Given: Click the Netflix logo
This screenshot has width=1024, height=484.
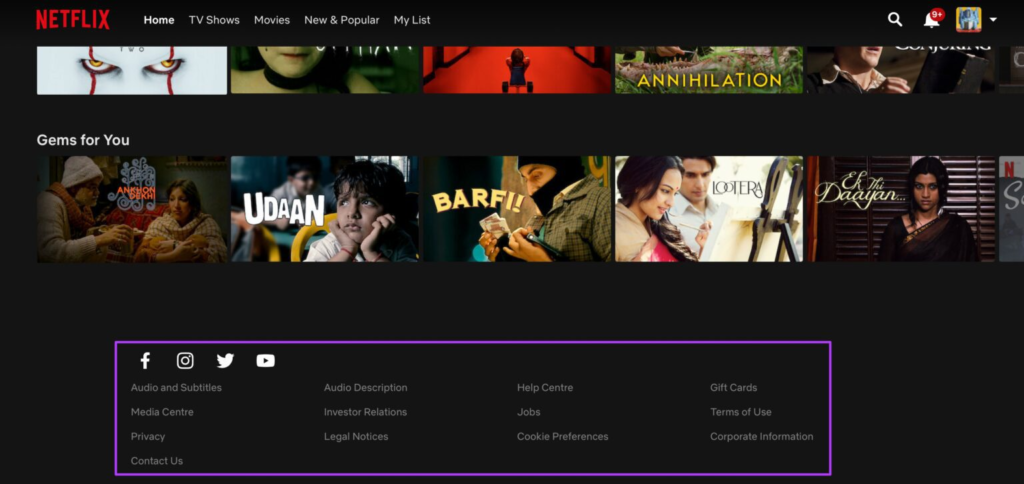Looking at the screenshot, I should point(72,20).
